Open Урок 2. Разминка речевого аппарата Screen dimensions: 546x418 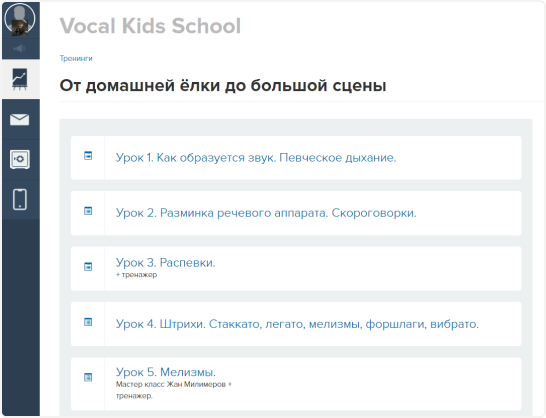point(266,213)
